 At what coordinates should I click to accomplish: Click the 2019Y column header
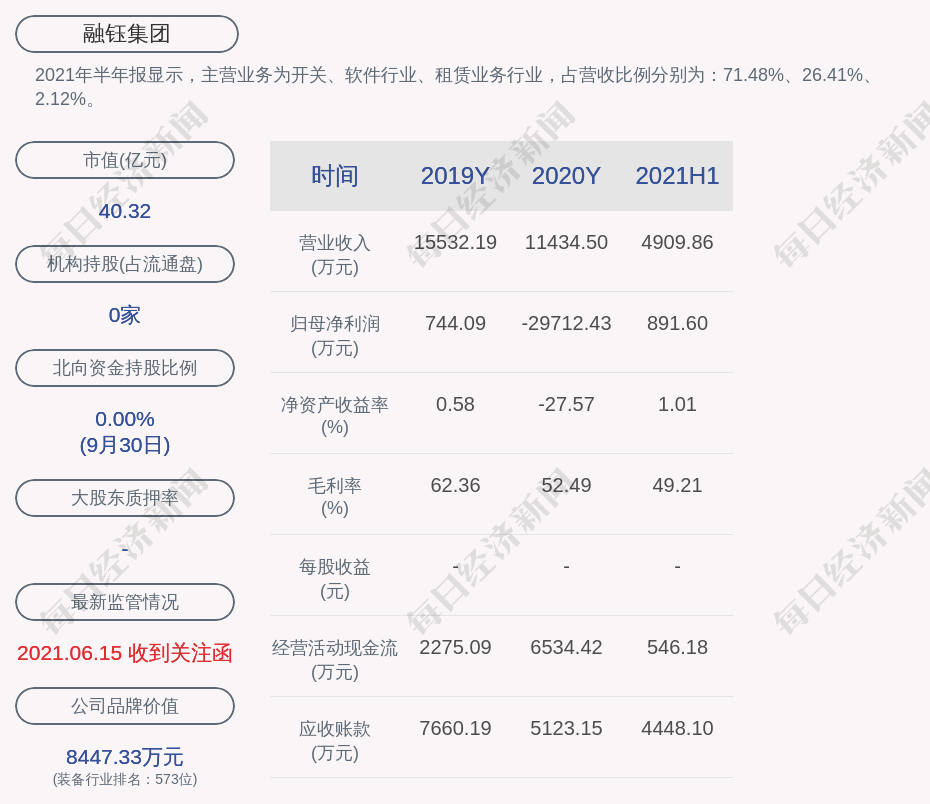(455, 176)
